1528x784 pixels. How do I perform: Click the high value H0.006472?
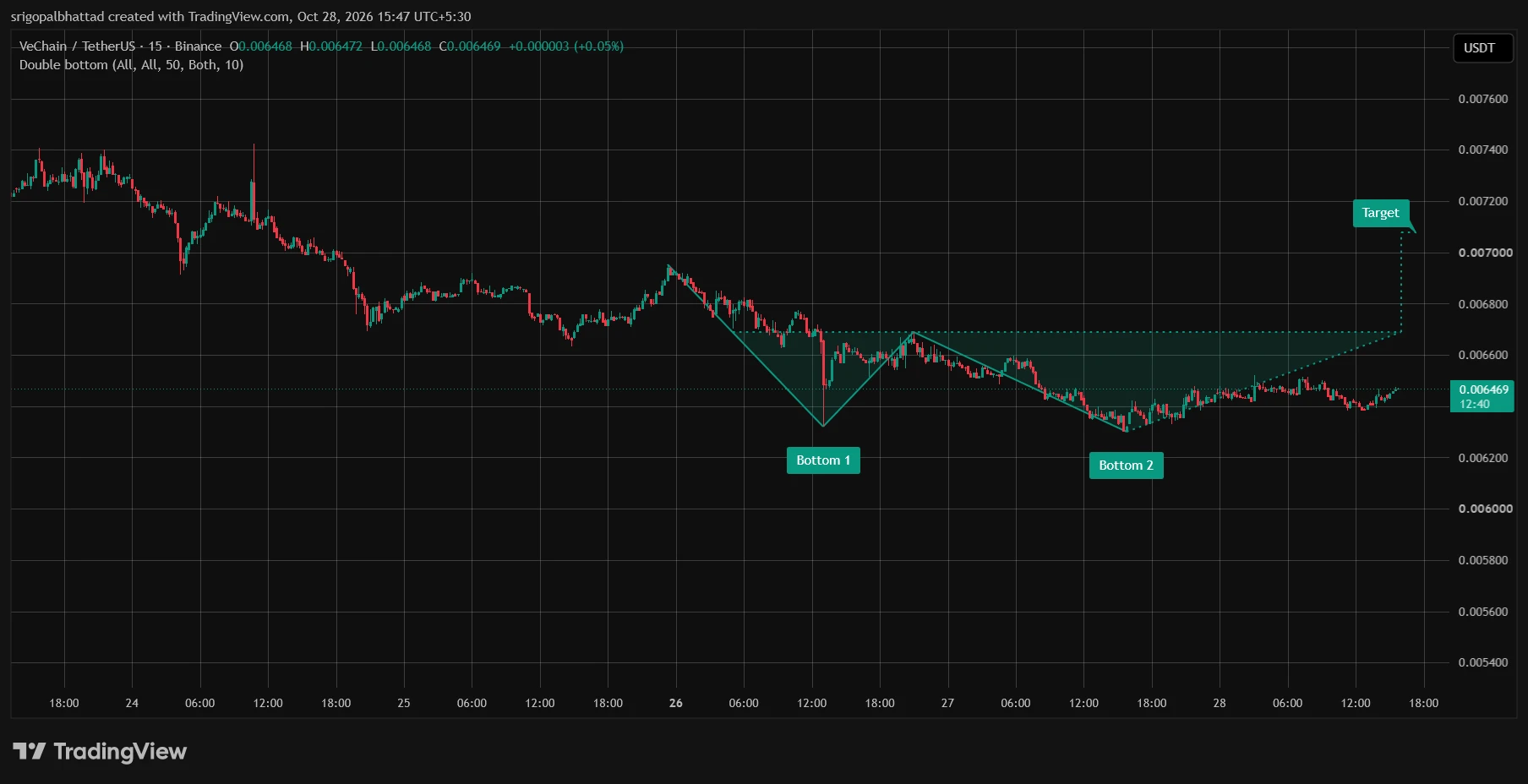coord(331,46)
